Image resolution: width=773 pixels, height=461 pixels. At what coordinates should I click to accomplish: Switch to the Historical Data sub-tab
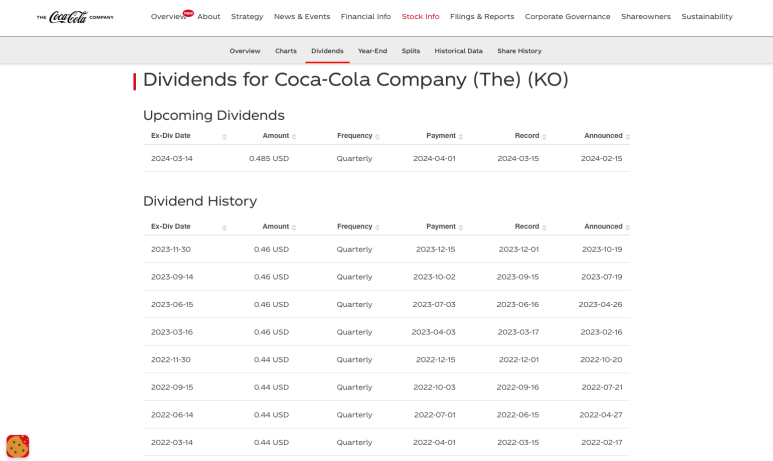click(458, 51)
